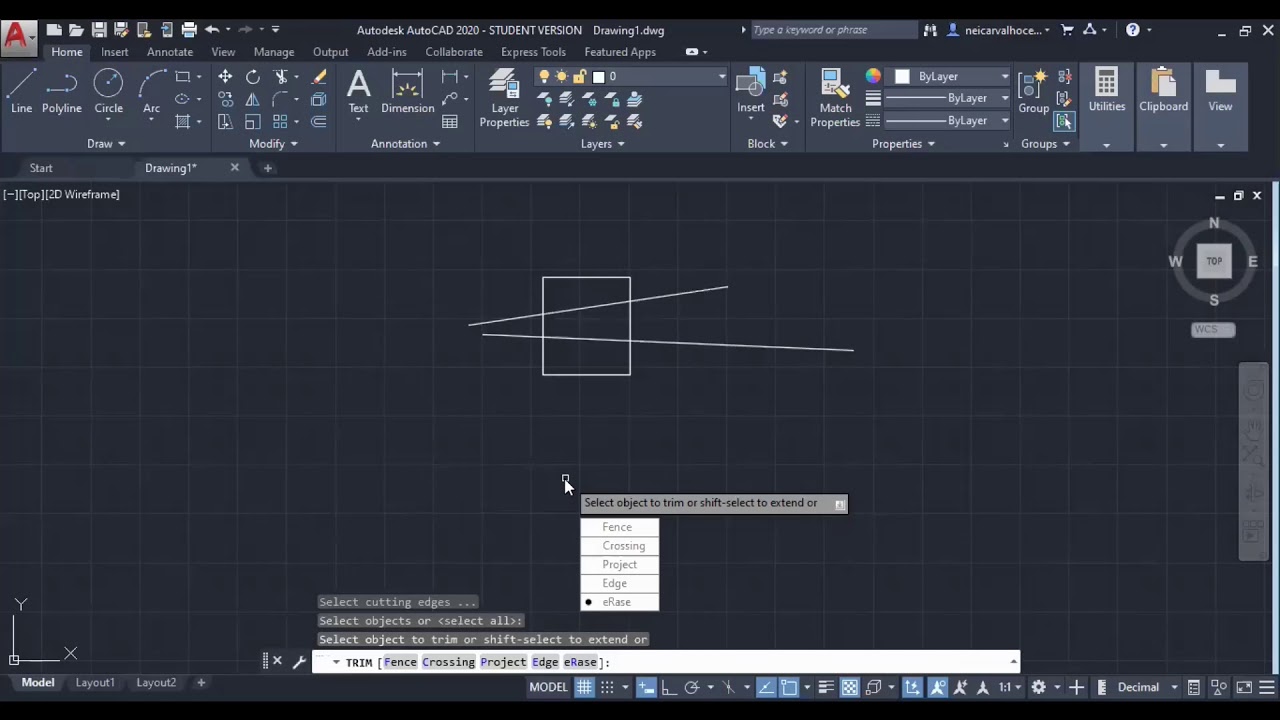The width and height of the screenshot is (1280, 720).
Task: Open Layer Properties manager
Action: coord(504,98)
